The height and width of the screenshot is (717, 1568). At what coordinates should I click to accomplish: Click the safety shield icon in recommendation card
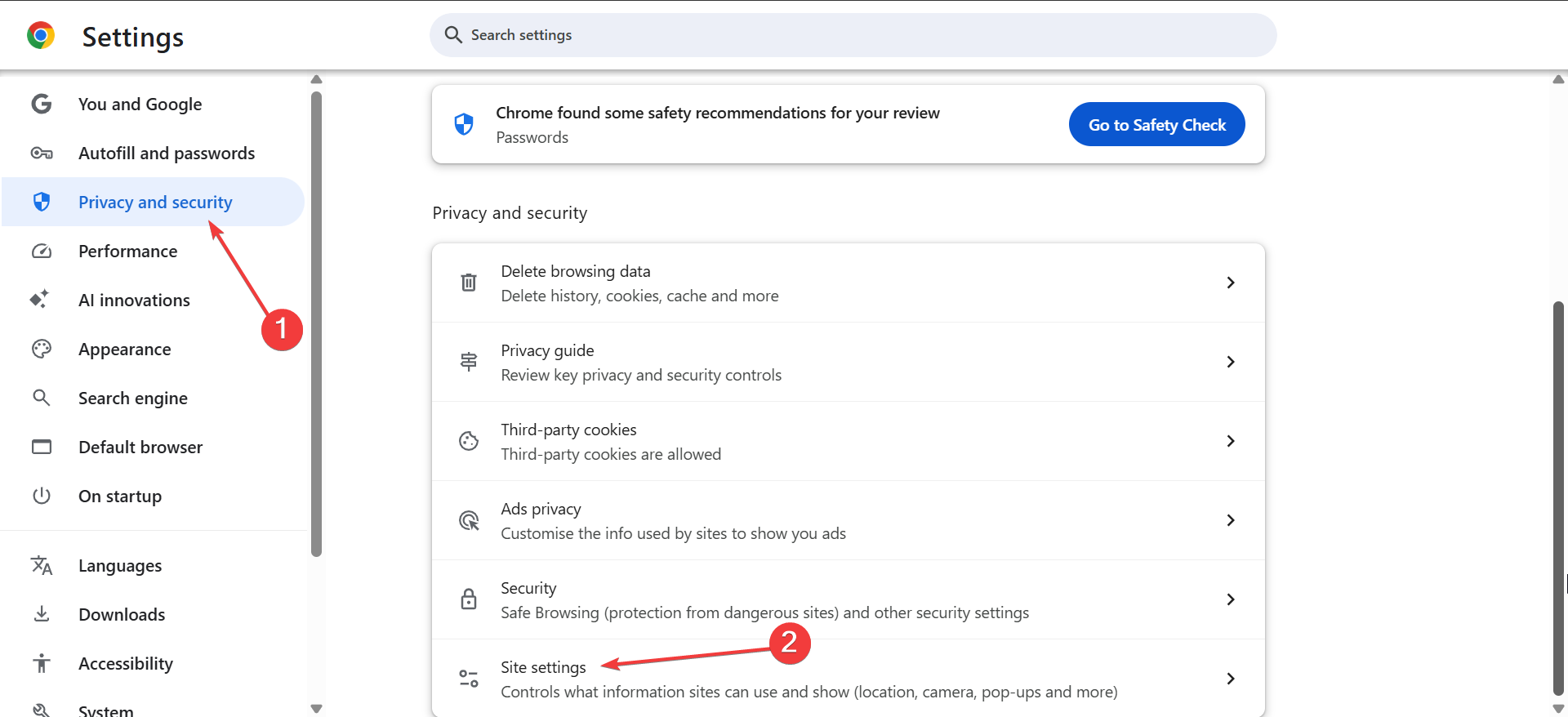coord(464,124)
